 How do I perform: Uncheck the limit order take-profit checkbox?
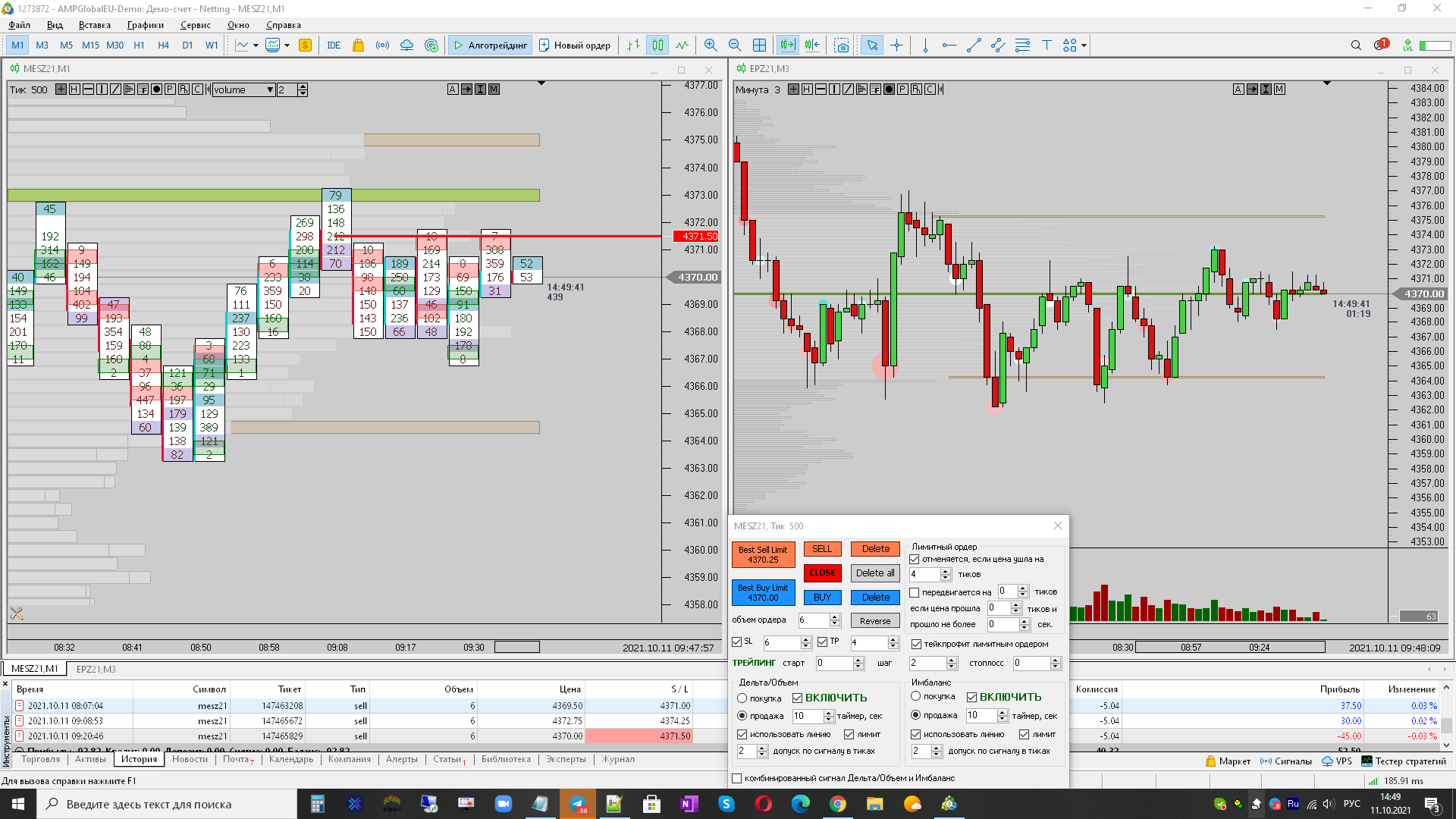pos(916,644)
